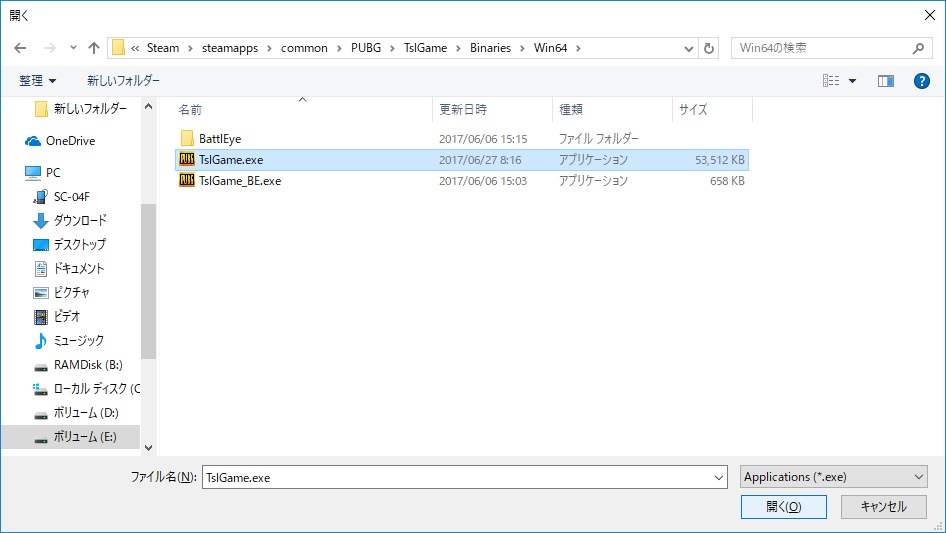Open ピクチャ in the sidebar
Screen dimensions: 946x533
click(72, 293)
